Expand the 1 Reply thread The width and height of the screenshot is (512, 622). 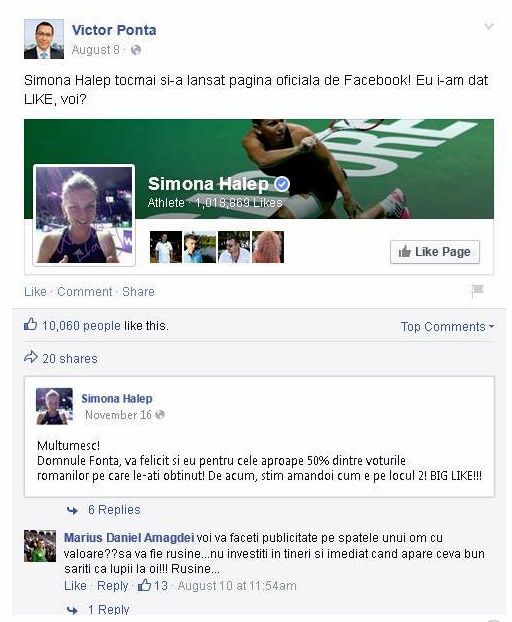[109, 609]
